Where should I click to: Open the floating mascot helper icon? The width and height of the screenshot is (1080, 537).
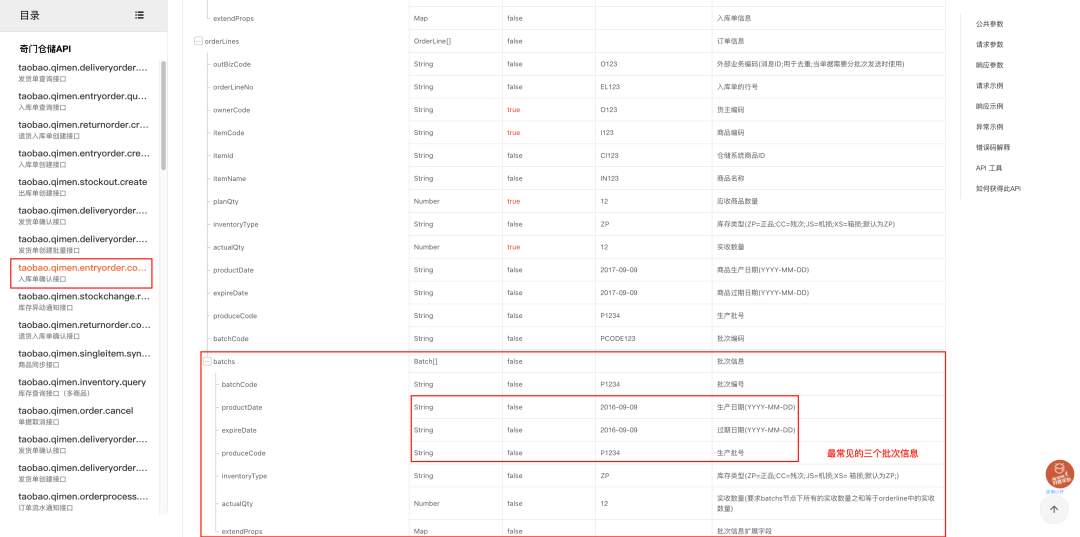(x=1059, y=474)
